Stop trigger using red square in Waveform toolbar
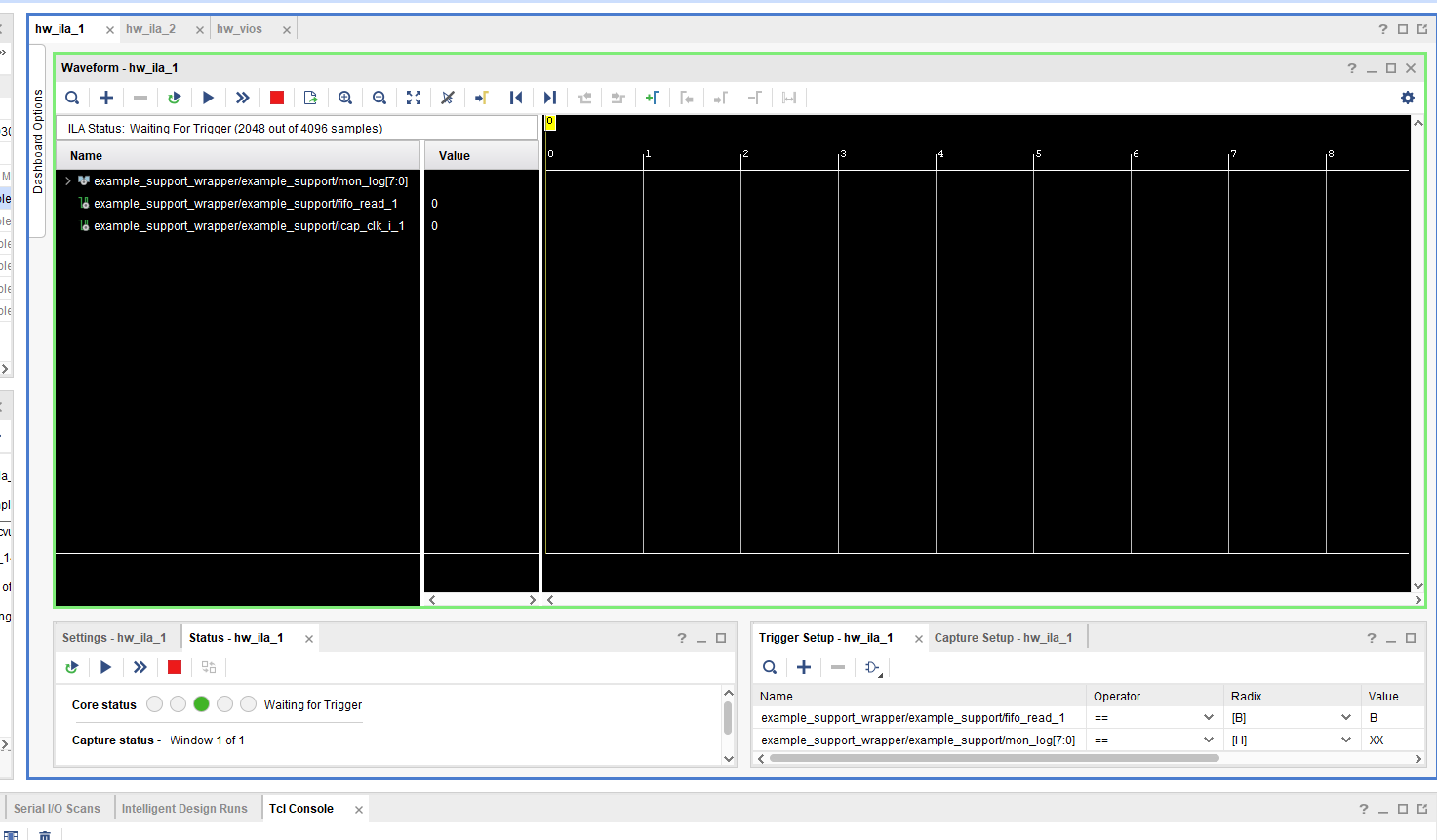This screenshot has height=840, width=1437. [x=277, y=98]
